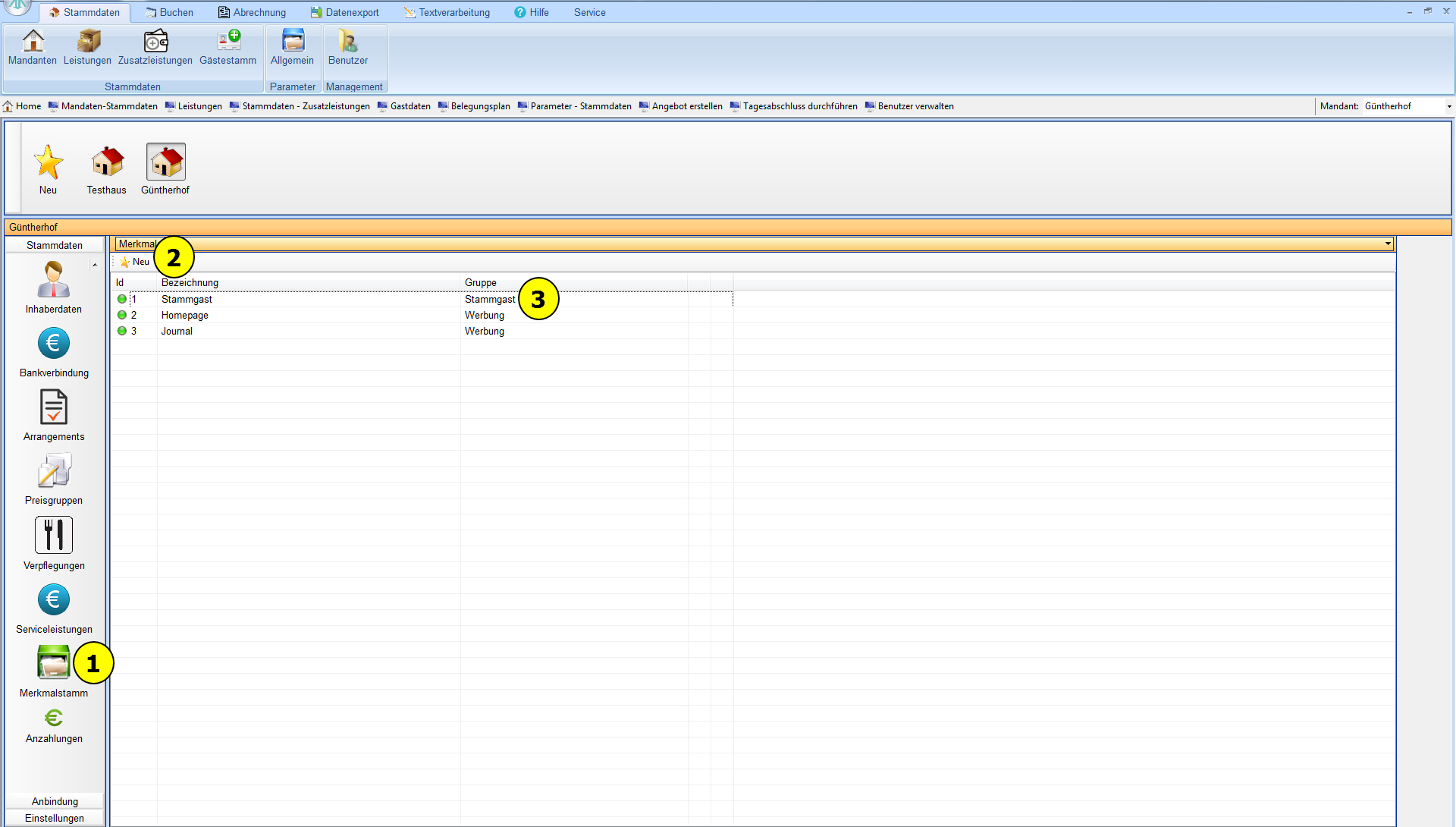The width and height of the screenshot is (1456, 827).
Task: Open Allgemein parameter settings
Action: click(292, 42)
